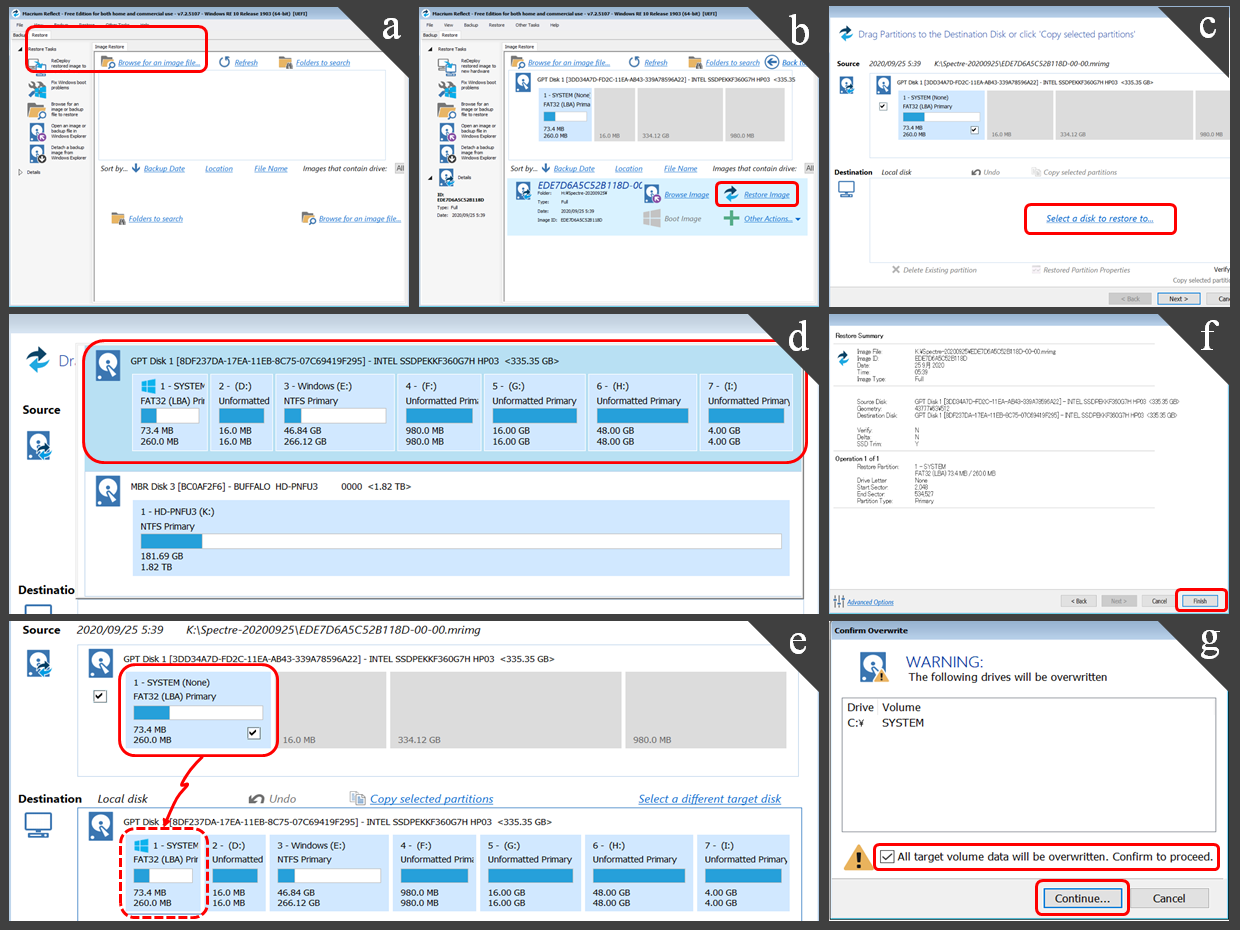Click the usage bar of the HD-PNFU3 (K:) partition

pos(460,541)
